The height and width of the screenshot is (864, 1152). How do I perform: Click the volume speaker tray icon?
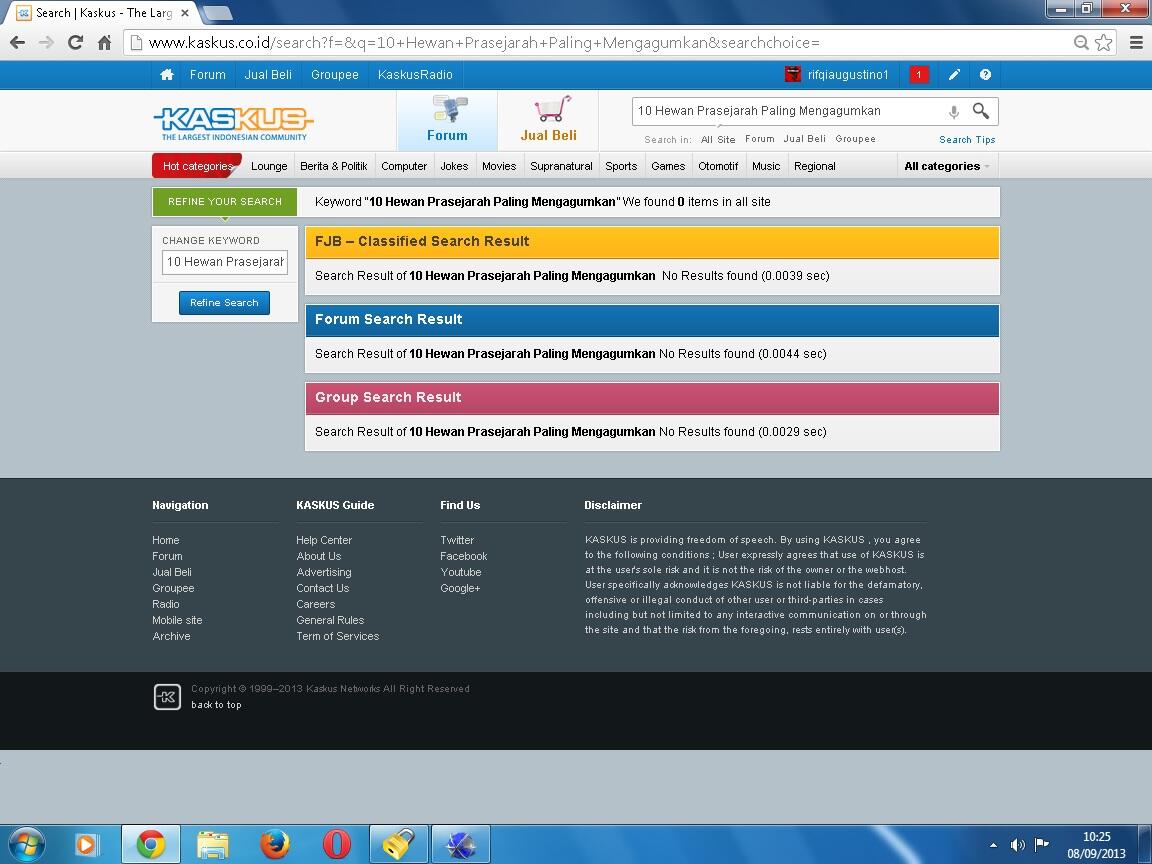pyautogui.click(x=1017, y=845)
